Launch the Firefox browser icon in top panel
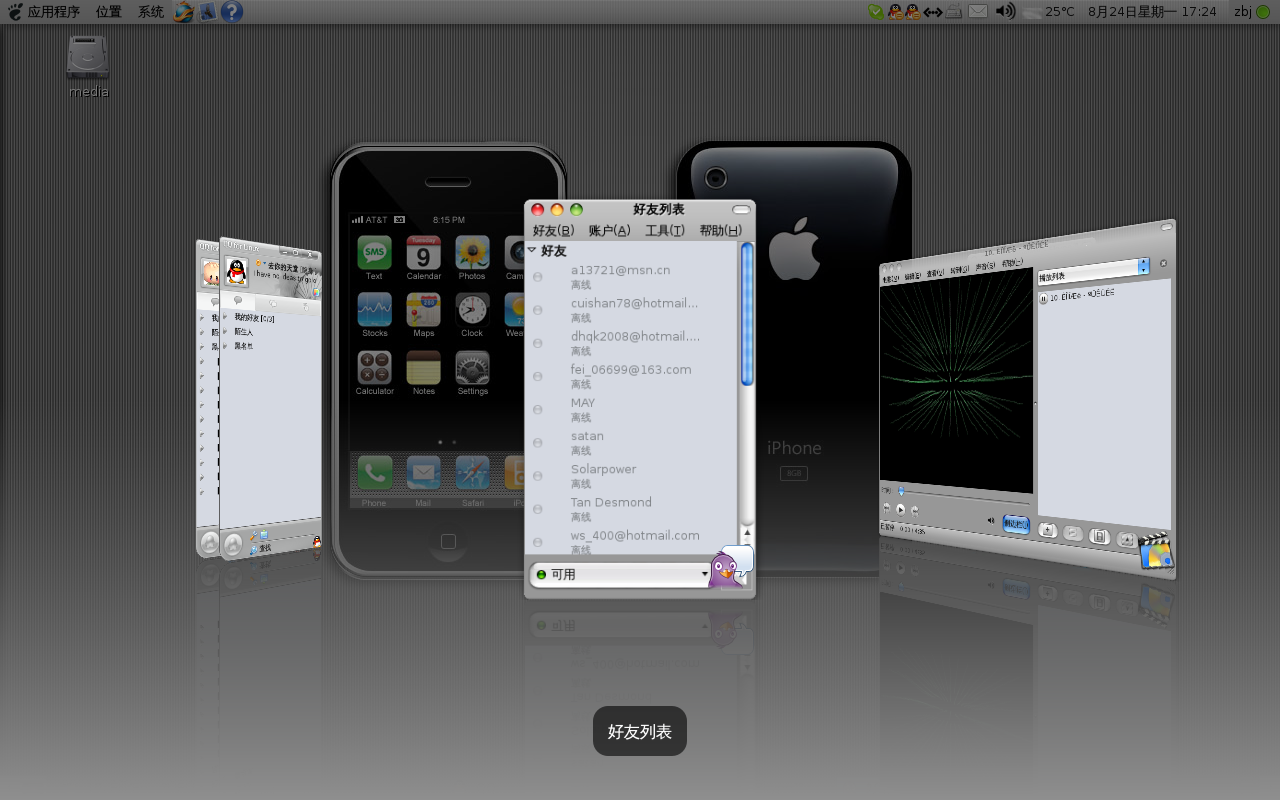This screenshot has height=800, width=1280. tap(184, 12)
